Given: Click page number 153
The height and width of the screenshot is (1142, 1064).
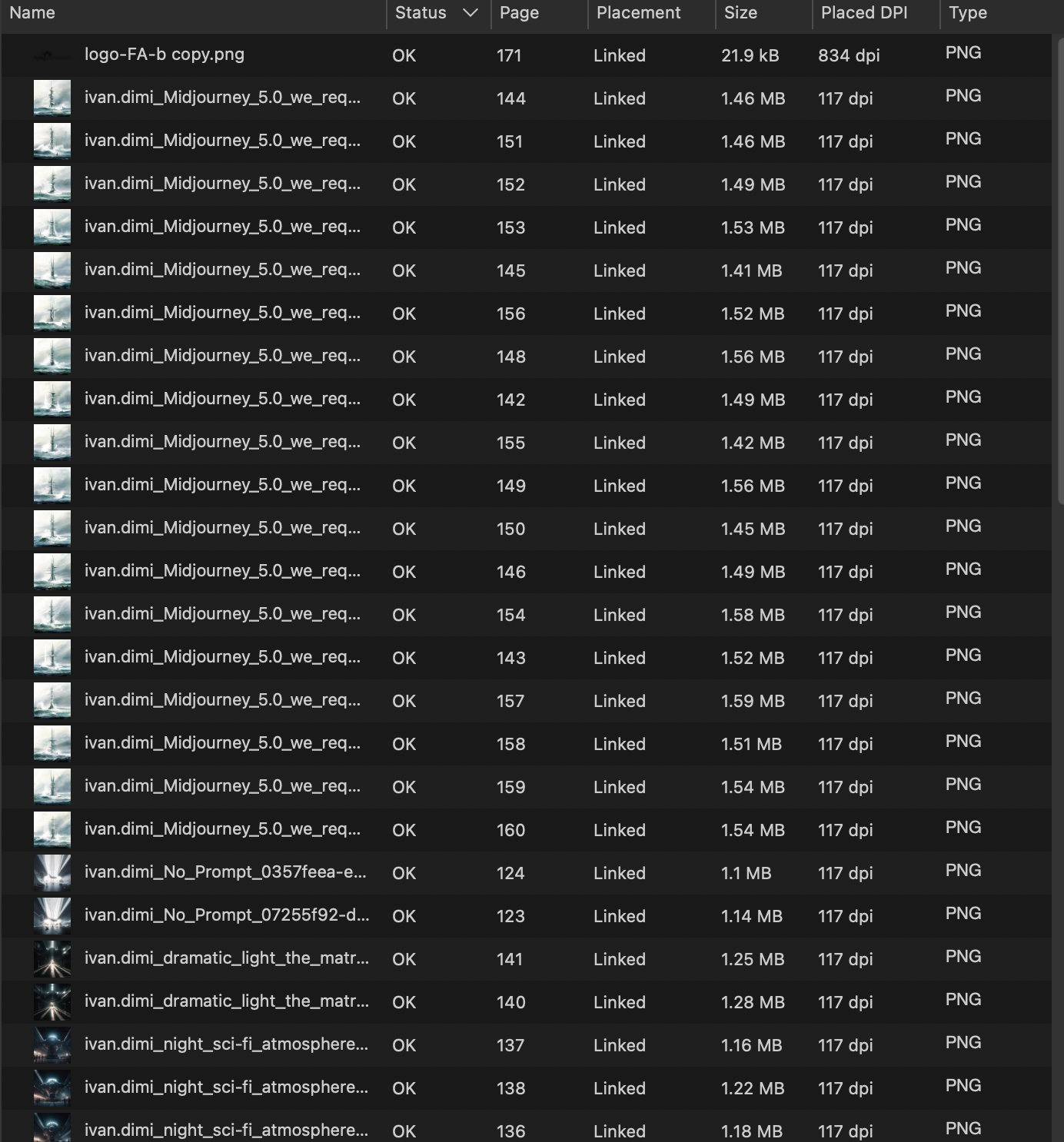Looking at the screenshot, I should (510, 227).
